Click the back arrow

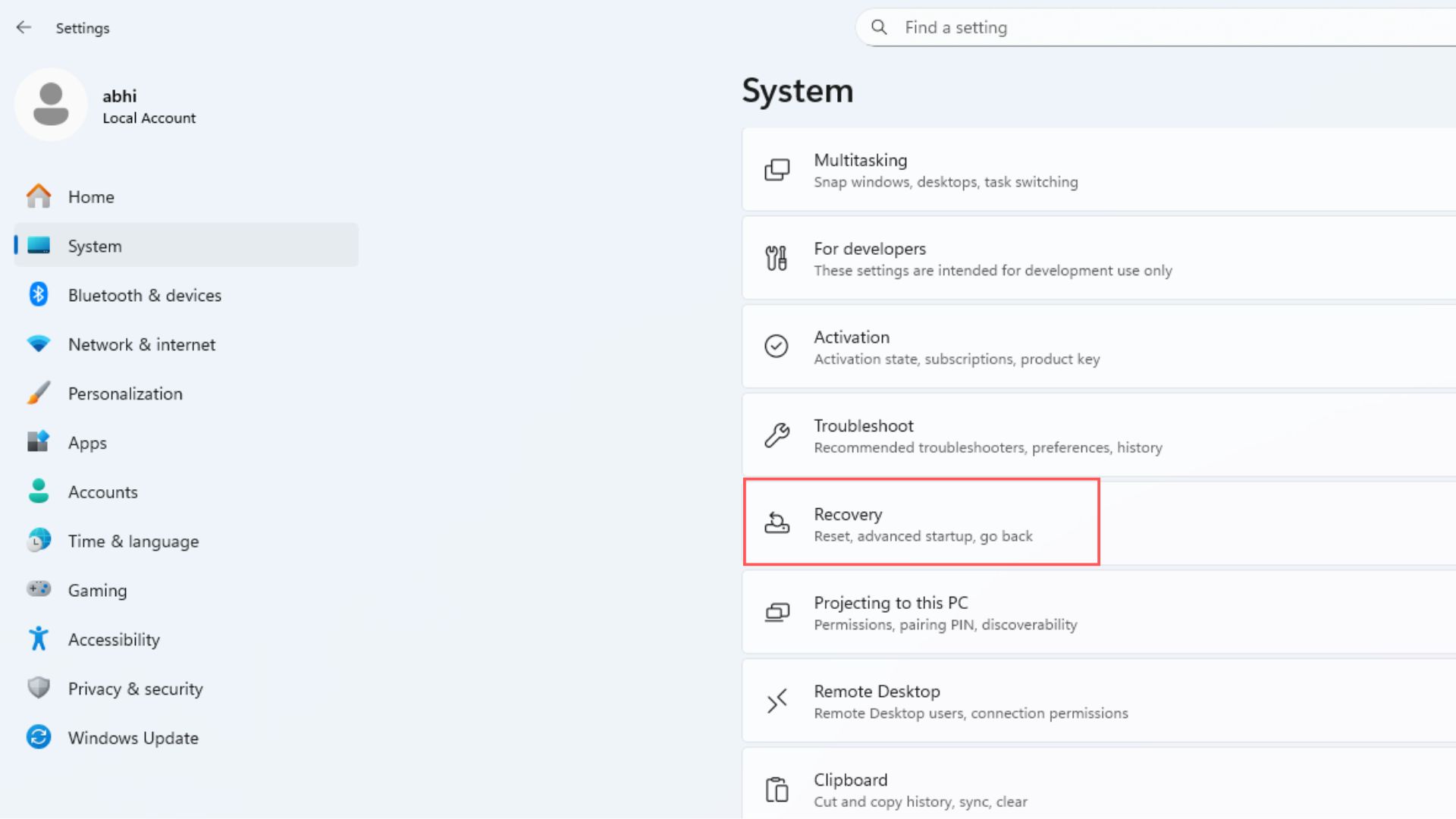pos(24,27)
